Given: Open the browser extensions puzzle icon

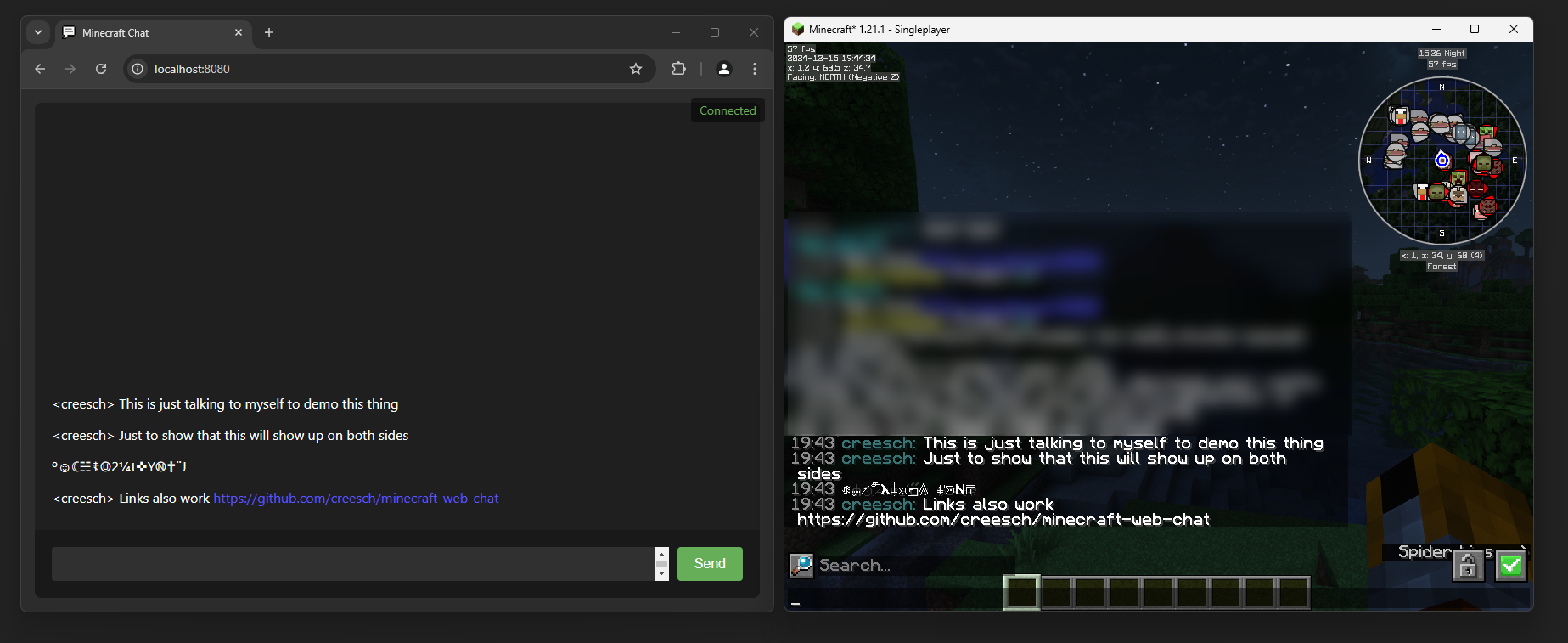Looking at the screenshot, I should click(x=678, y=69).
